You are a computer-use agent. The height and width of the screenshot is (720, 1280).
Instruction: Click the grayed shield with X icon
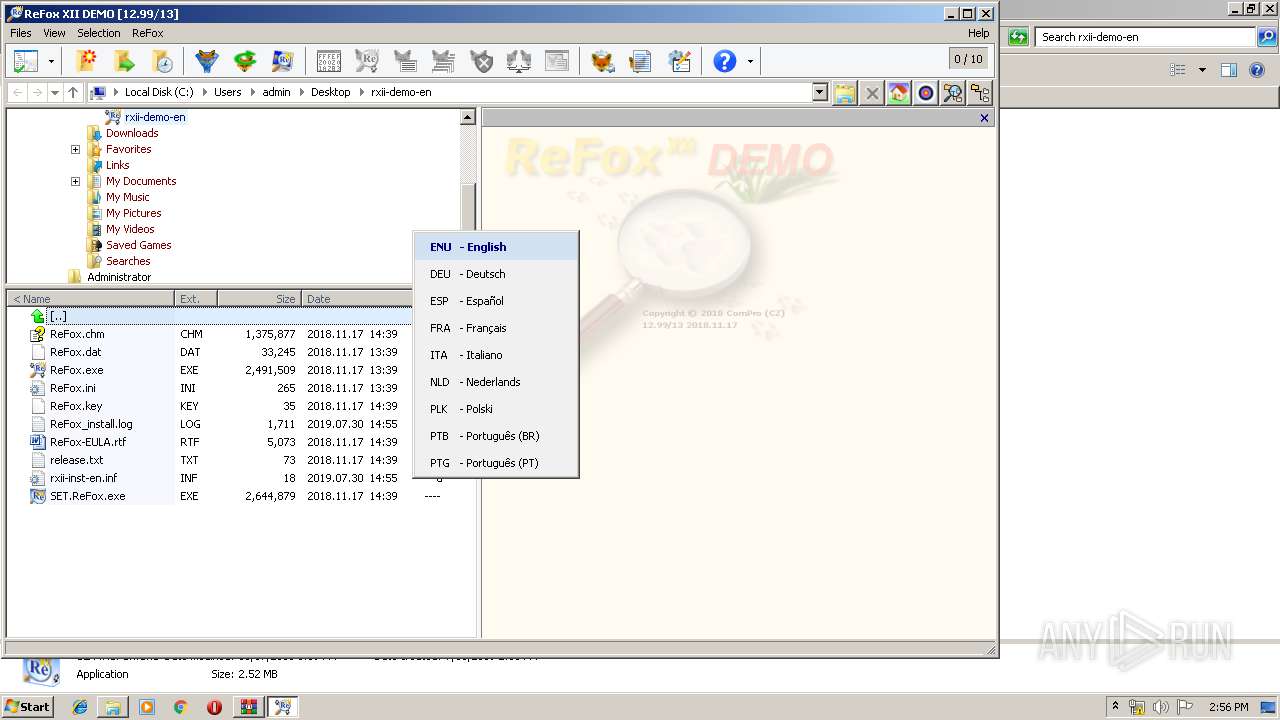point(482,62)
